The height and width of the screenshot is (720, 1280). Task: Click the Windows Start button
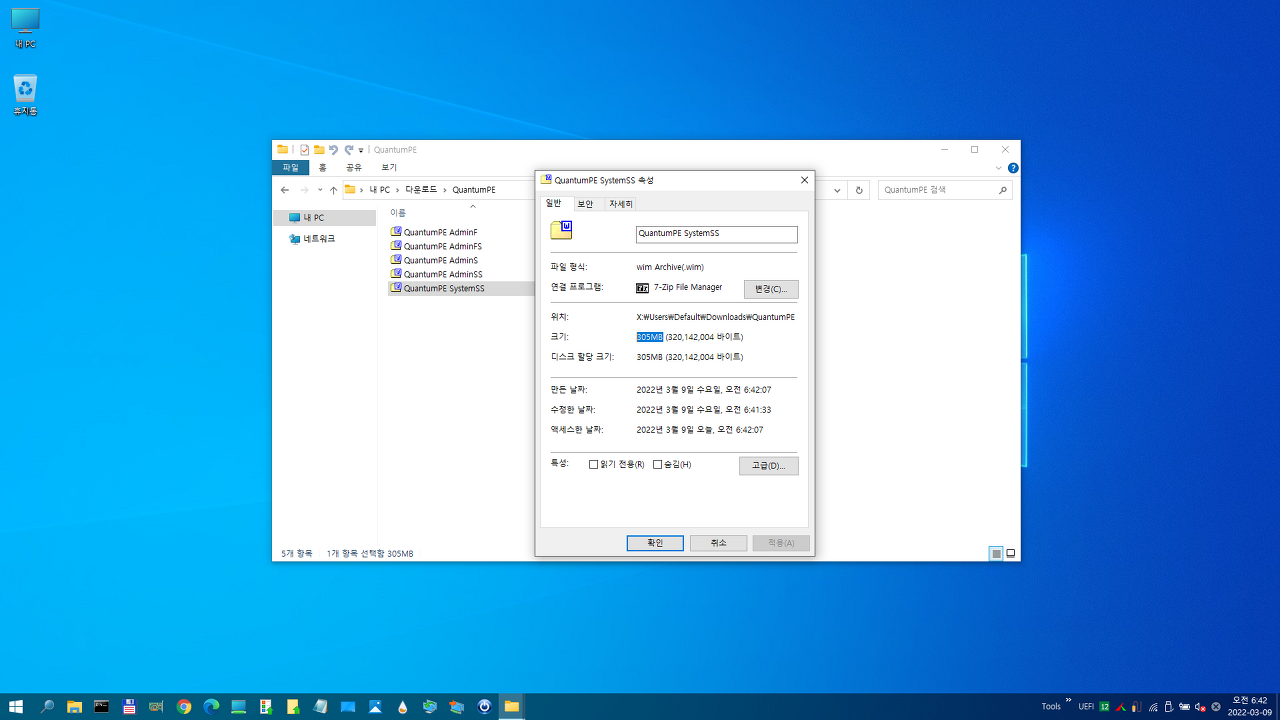point(16,706)
